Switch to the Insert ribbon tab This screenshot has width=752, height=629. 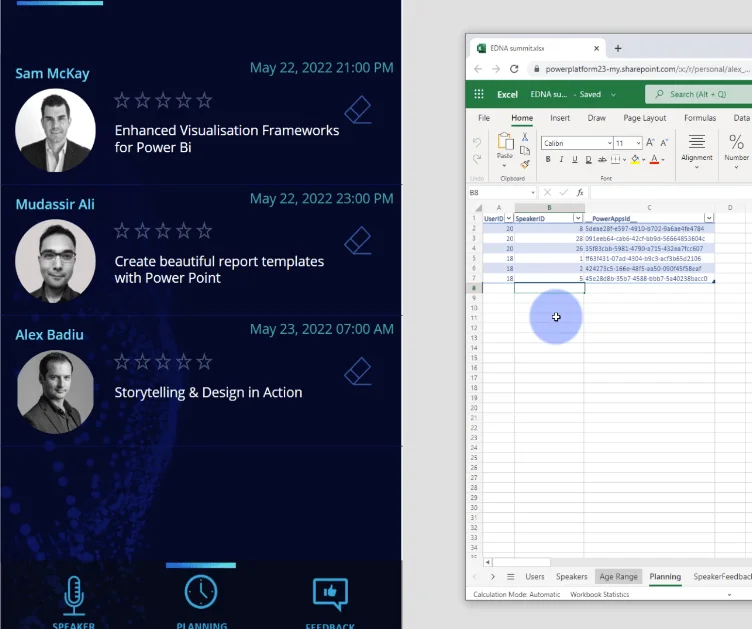point(560,118)
